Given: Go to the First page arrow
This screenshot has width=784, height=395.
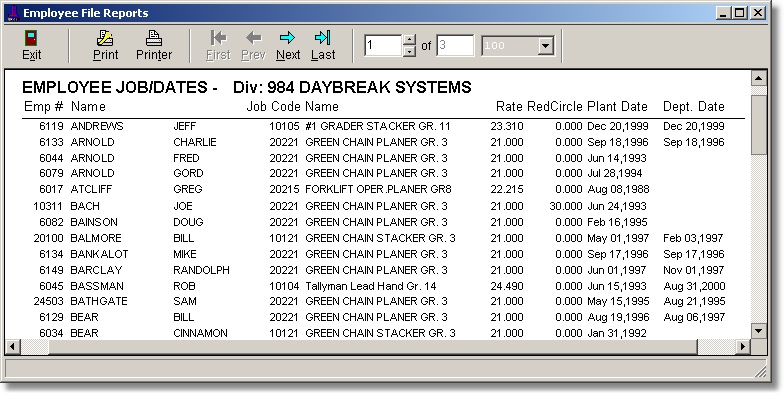Looking at the screenshot, I should pyautogui.click(x=218, y=38).
